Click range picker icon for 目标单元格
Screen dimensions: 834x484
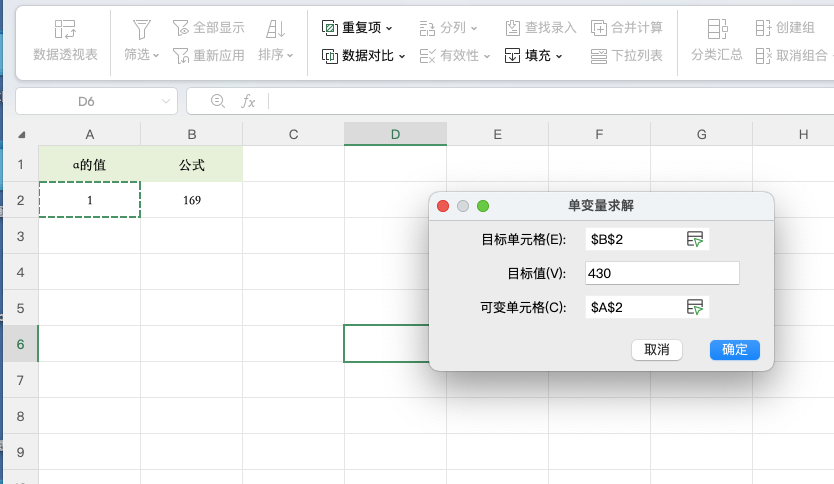point(695,239)
